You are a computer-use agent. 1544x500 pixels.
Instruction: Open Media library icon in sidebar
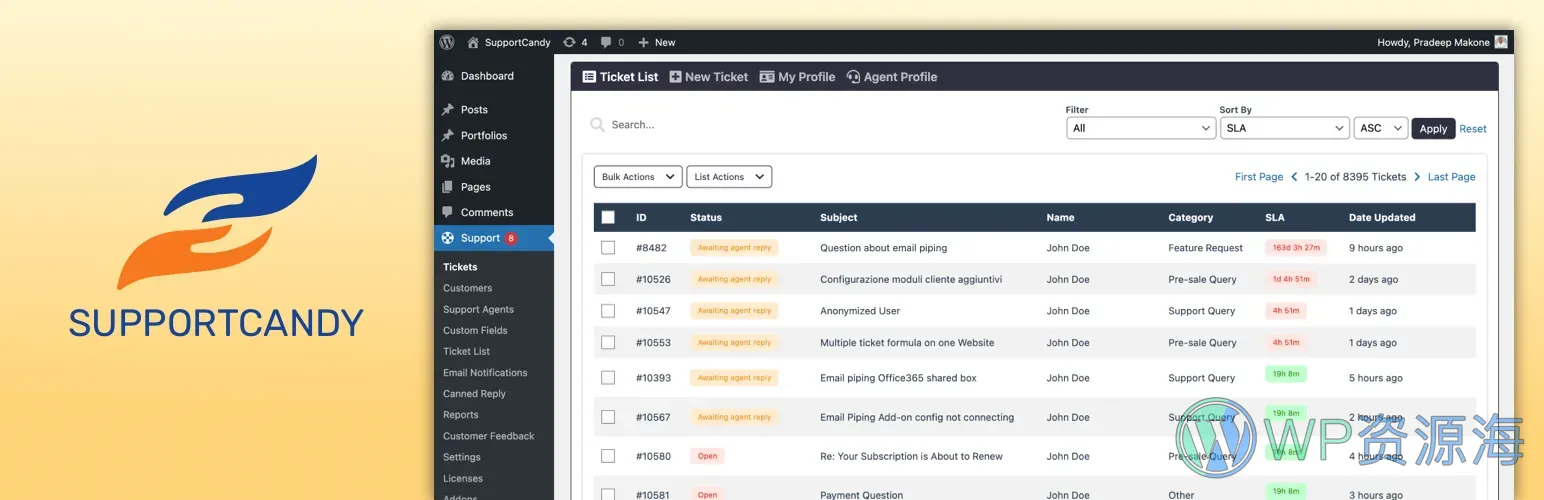(448, 161)
